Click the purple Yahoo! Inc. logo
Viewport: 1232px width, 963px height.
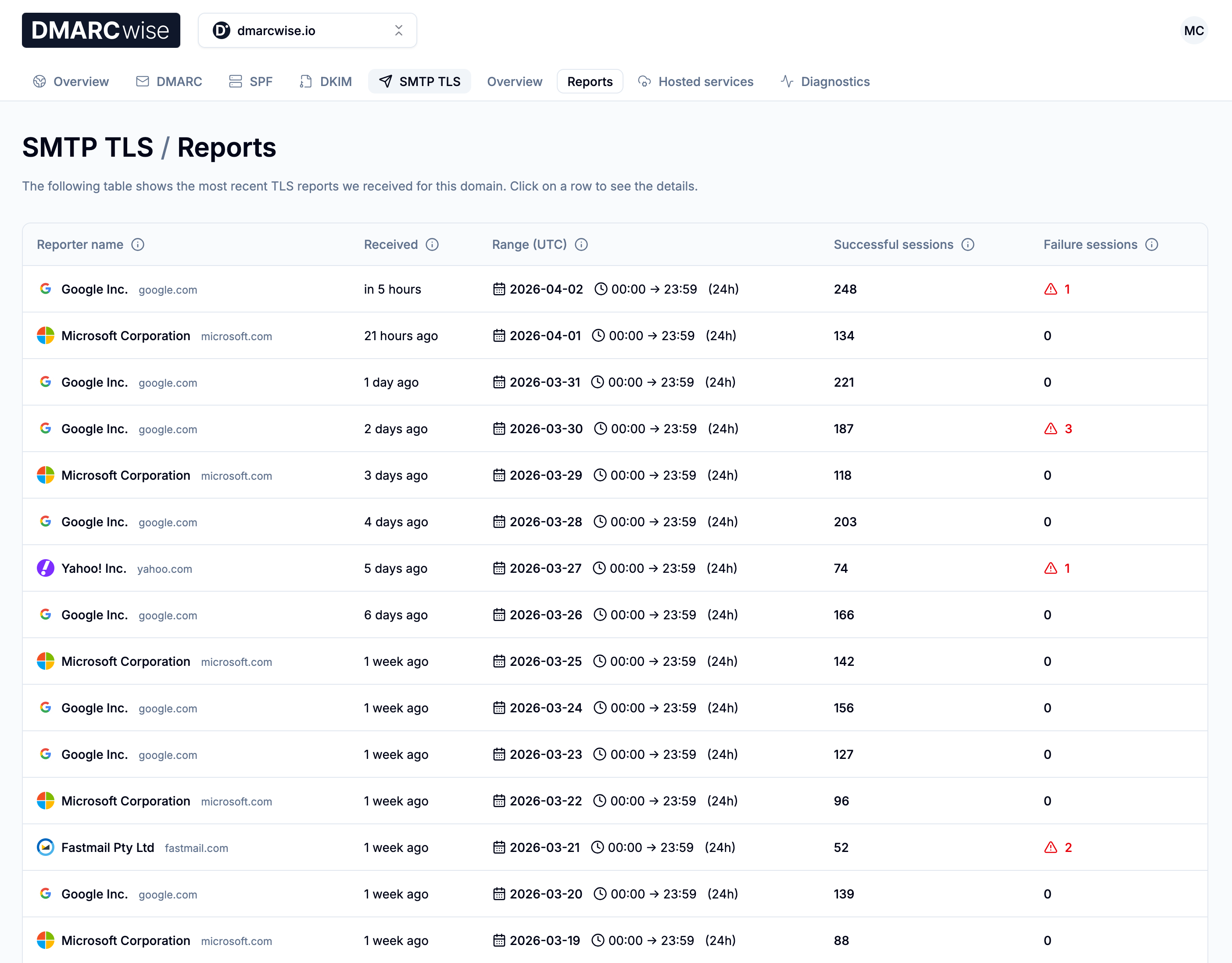click(x=46, y=568)
